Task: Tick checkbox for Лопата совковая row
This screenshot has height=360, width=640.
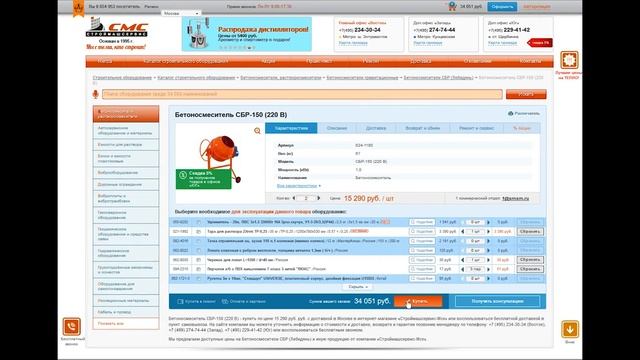Action: pyautogui.click(x=199, y=251)
